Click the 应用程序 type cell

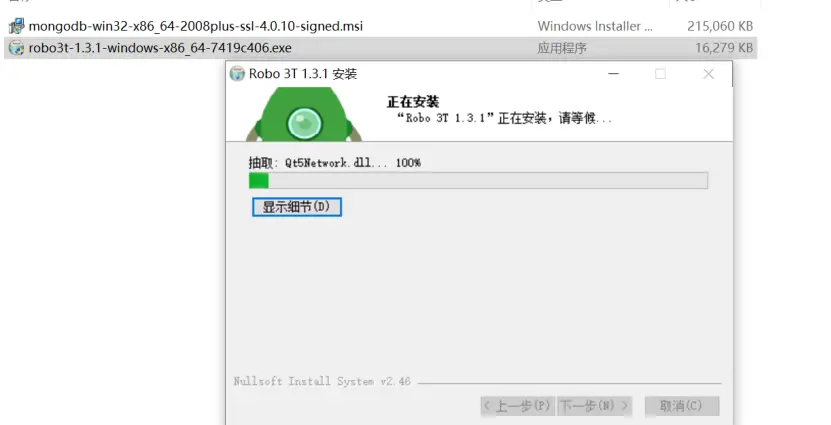click(562, 48)
